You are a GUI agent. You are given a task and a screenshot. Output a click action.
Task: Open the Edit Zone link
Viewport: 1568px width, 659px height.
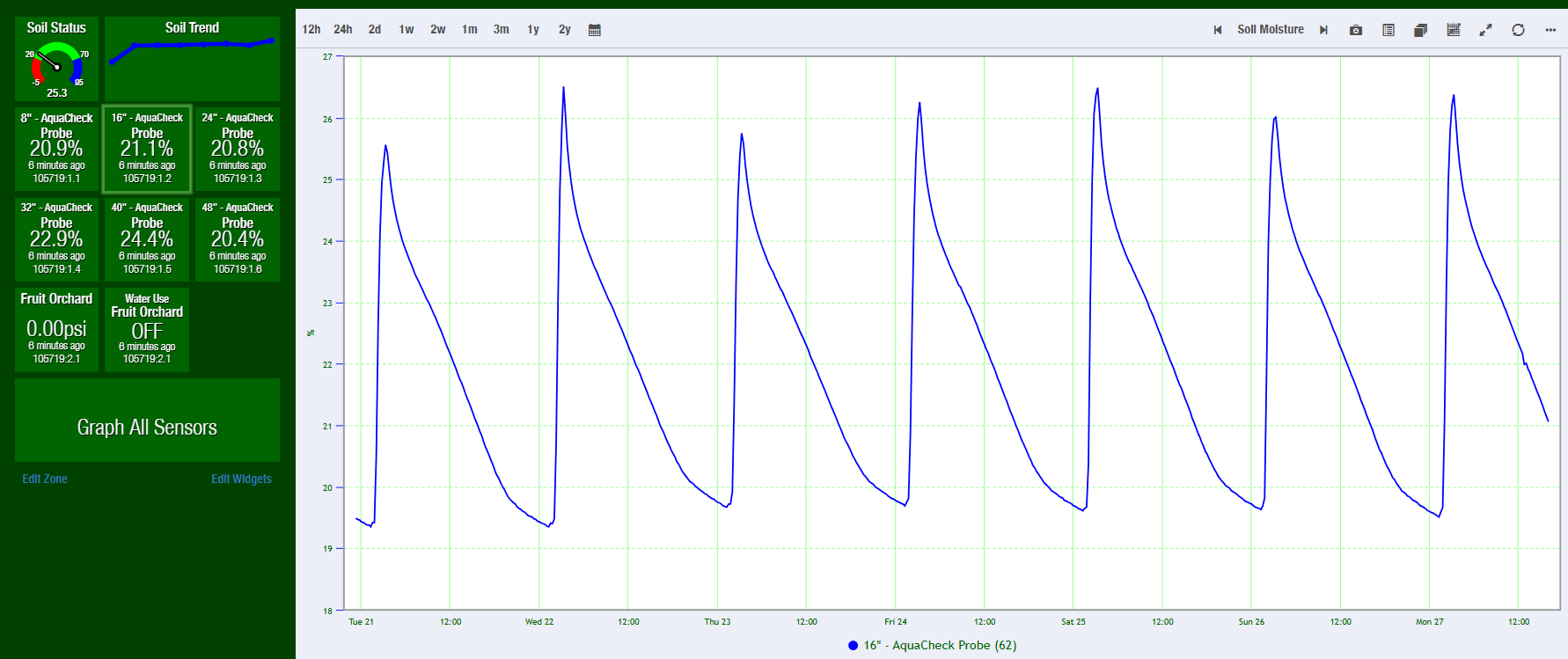coord(45,479)
